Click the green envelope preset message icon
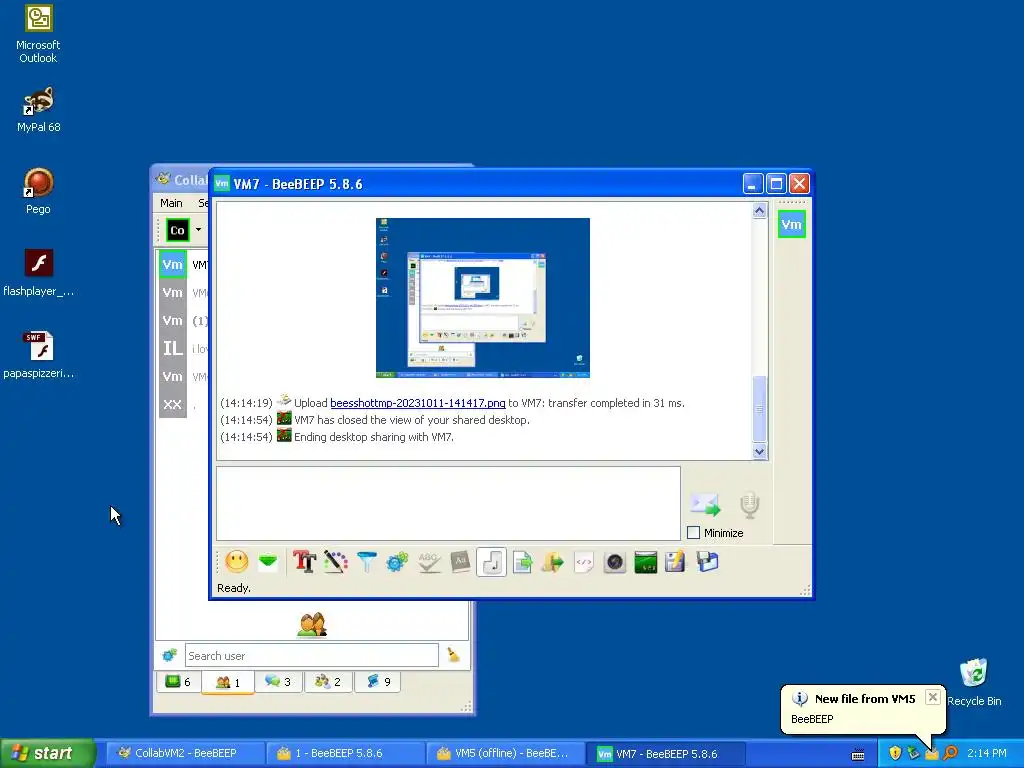The image size is (1024, 768). (x=268, y=562)
